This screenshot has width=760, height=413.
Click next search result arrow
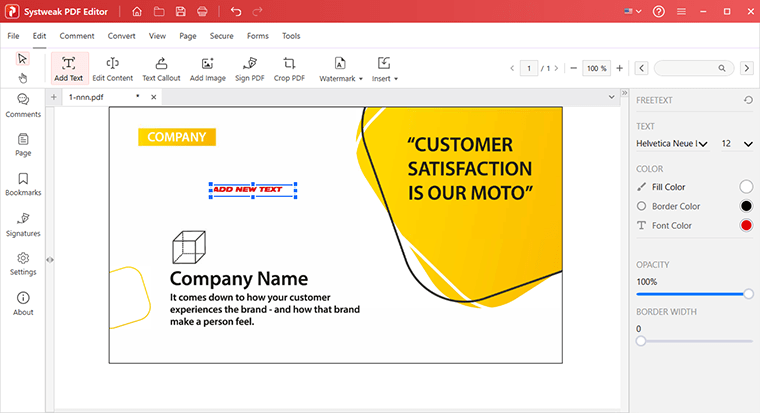(747, 68)
